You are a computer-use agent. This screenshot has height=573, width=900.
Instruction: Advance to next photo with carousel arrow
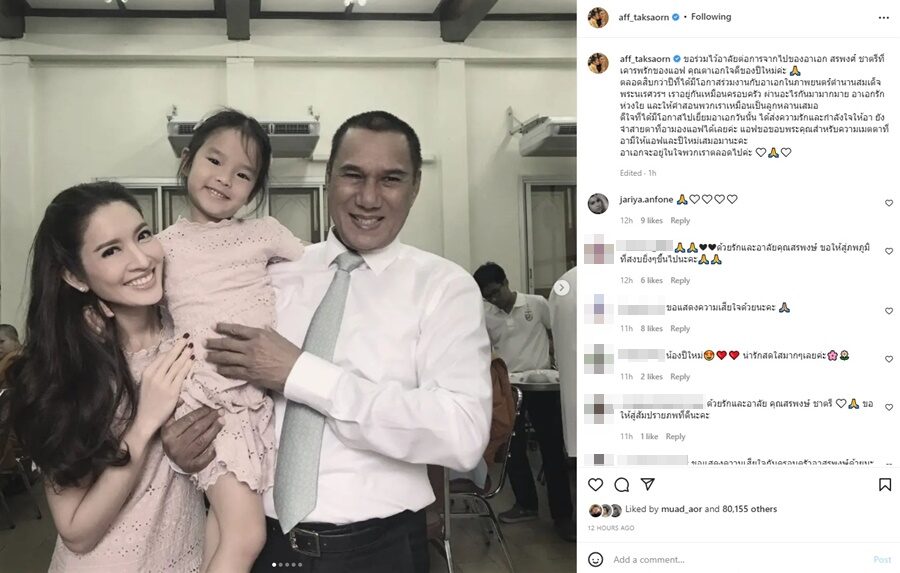point(562,288)
